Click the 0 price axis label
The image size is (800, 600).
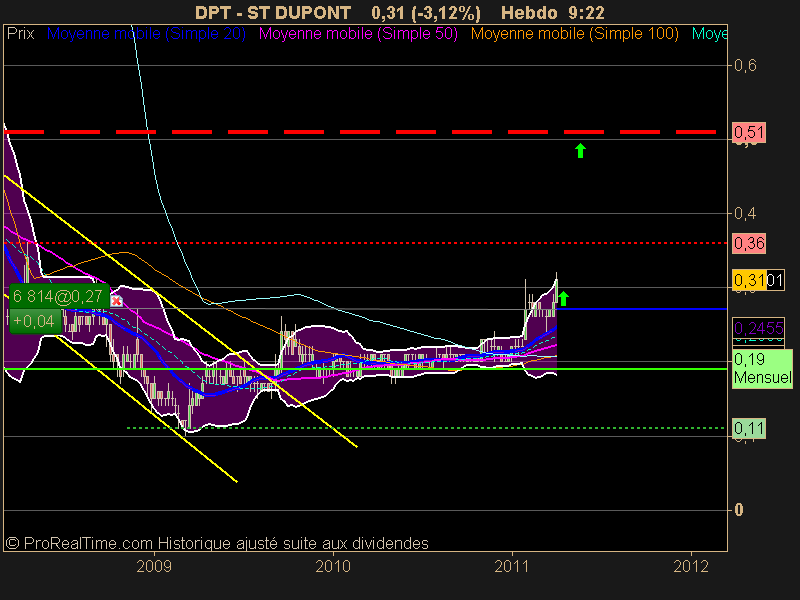739,510
